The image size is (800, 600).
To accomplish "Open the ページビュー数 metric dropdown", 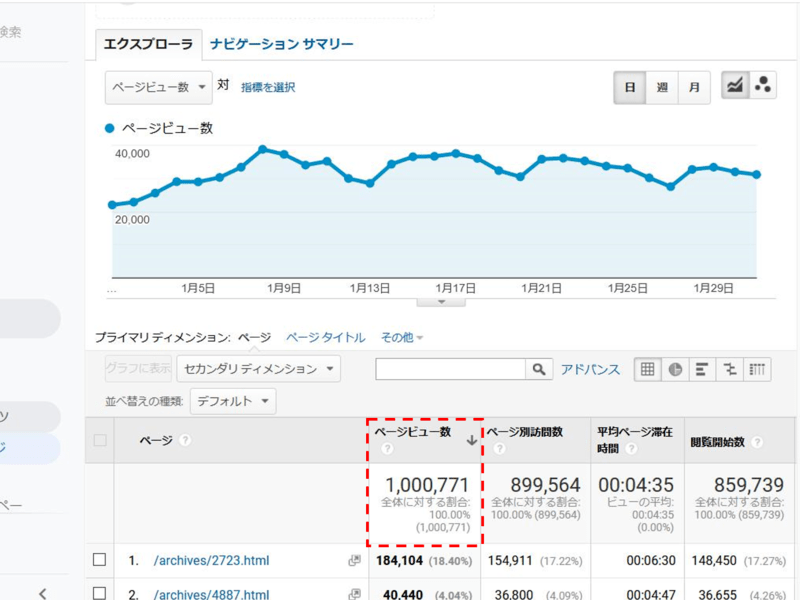I will tap(155, 88).
